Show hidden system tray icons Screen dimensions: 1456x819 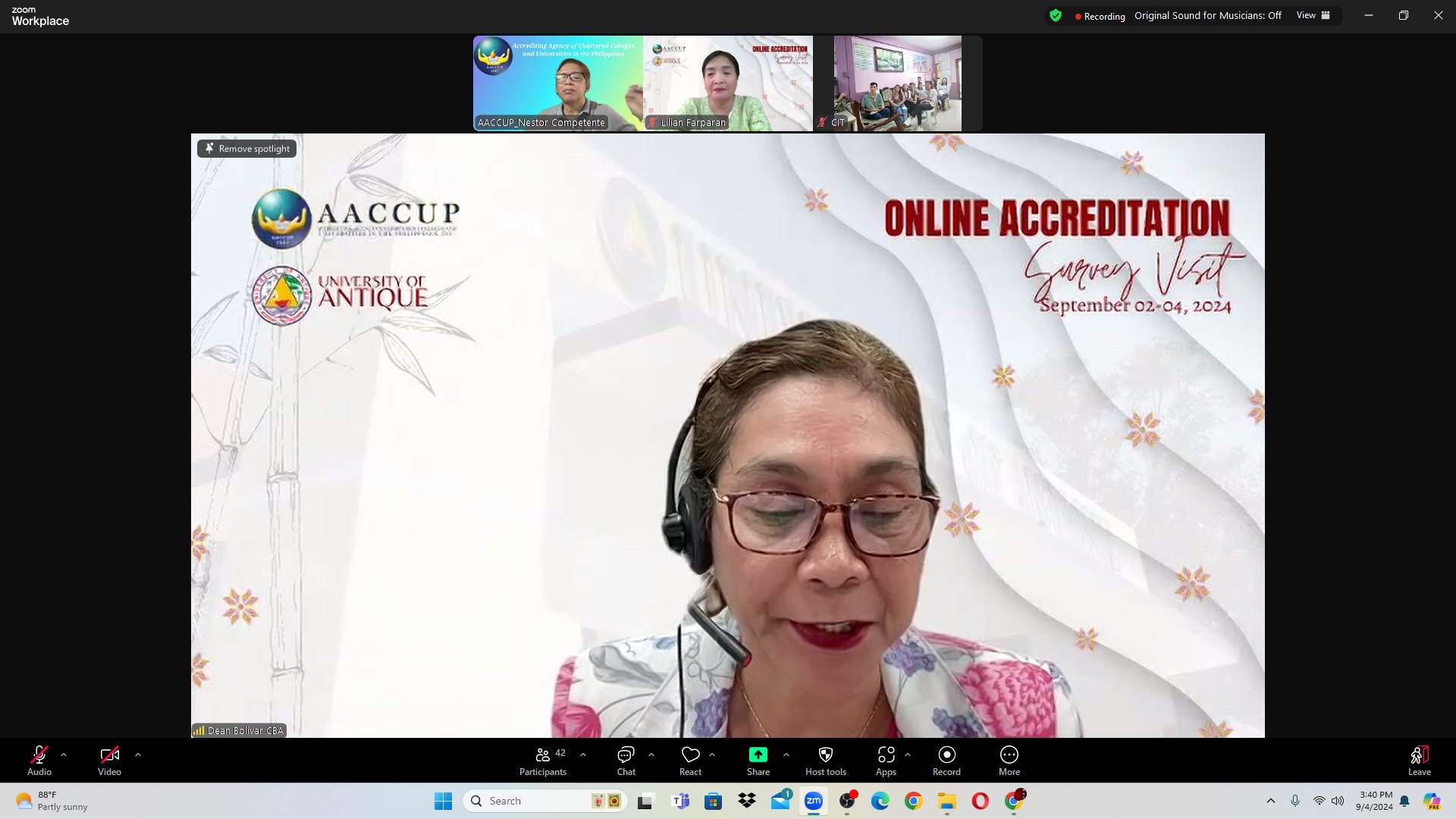(1271, 801)
